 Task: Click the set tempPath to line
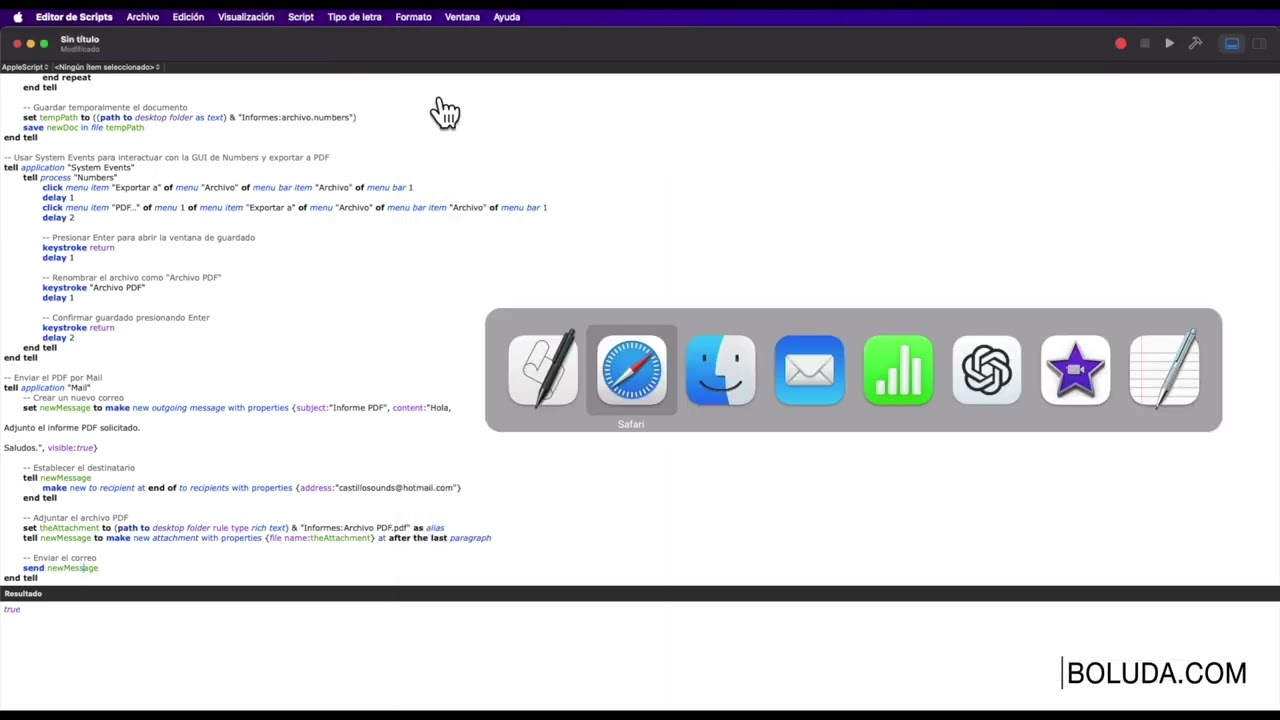click(x=189, y=118)
